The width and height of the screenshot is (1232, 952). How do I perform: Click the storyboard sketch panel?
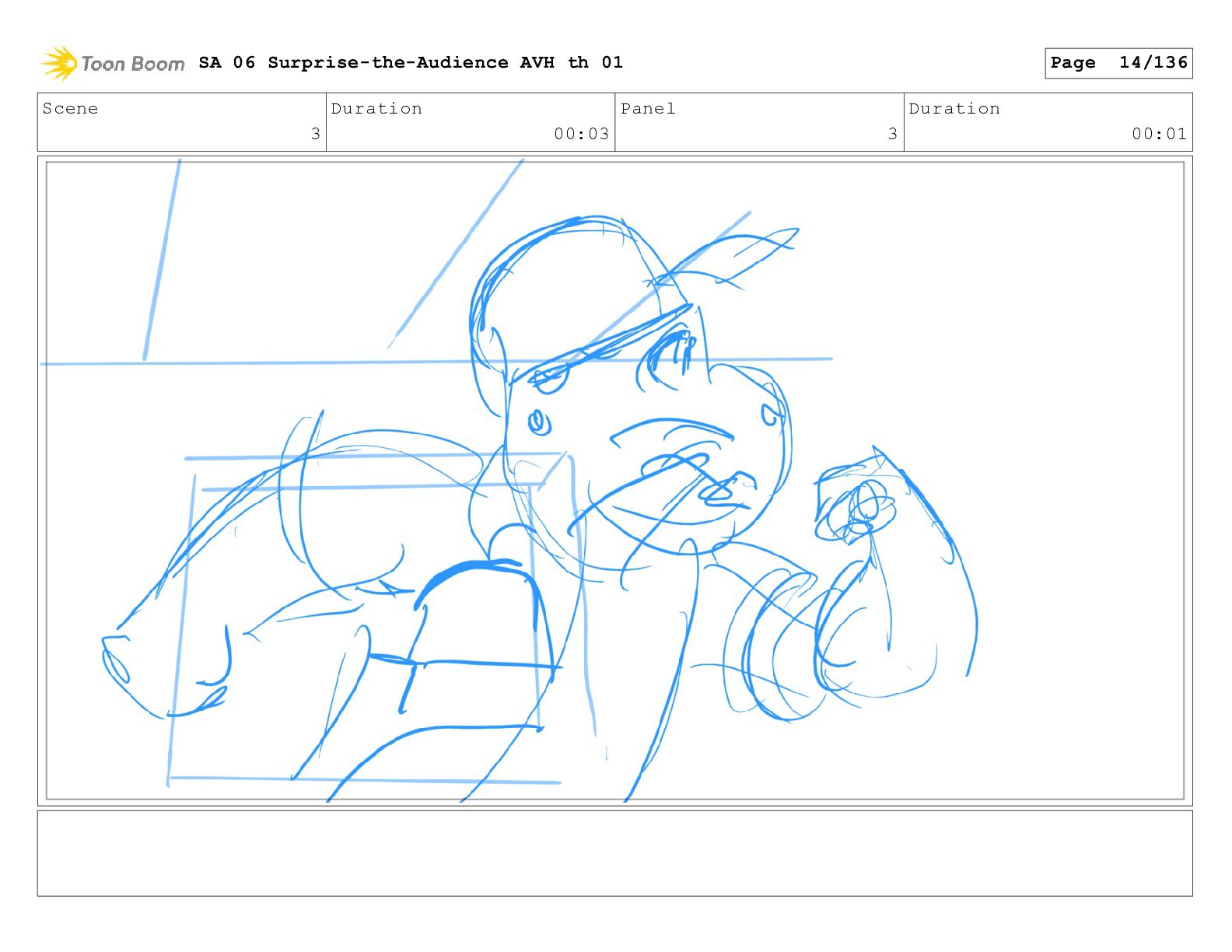pyautogui.click(x=615, y=481)
